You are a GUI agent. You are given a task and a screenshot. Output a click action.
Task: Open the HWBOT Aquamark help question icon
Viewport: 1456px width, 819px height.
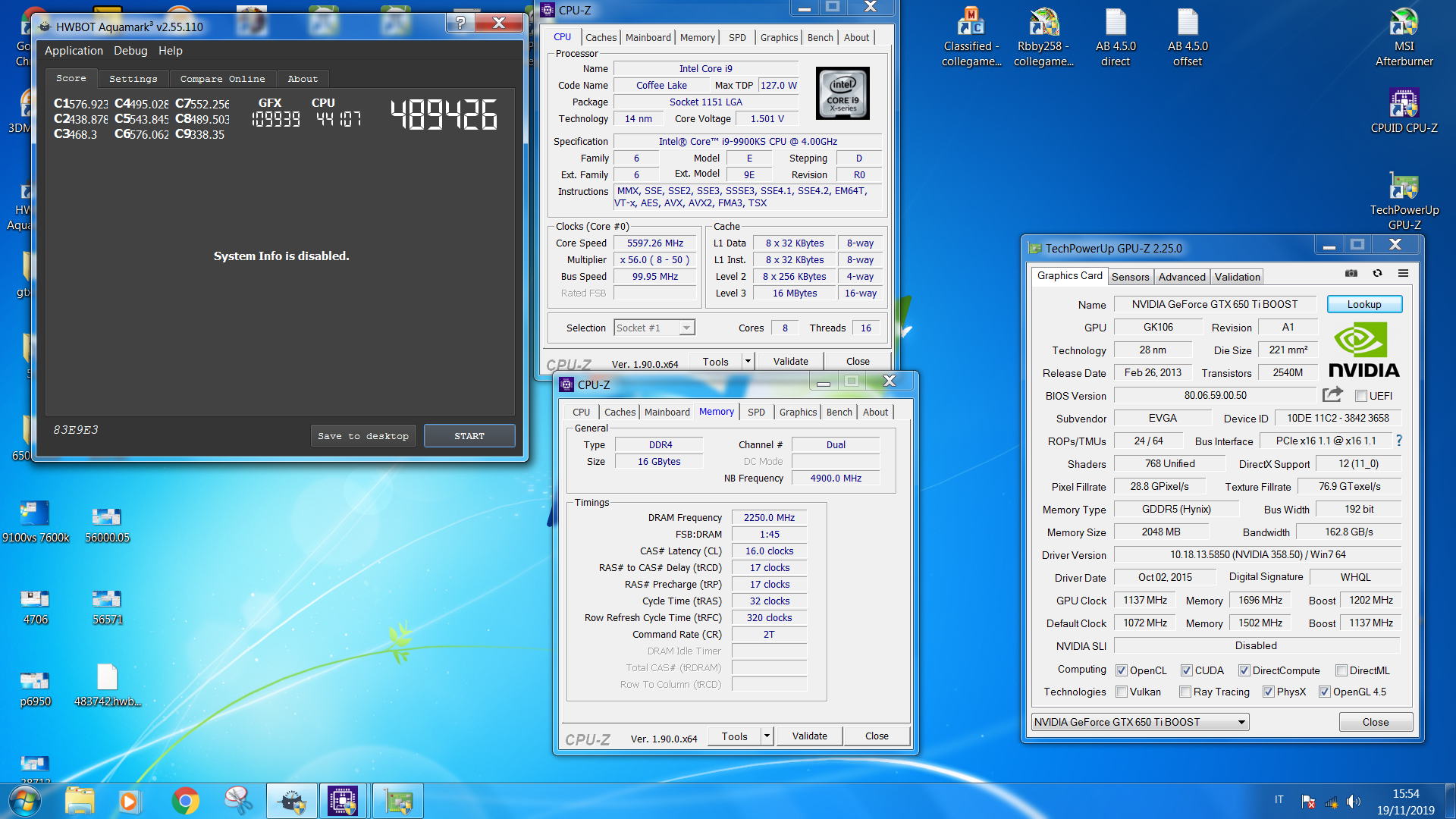click(460, 23)
